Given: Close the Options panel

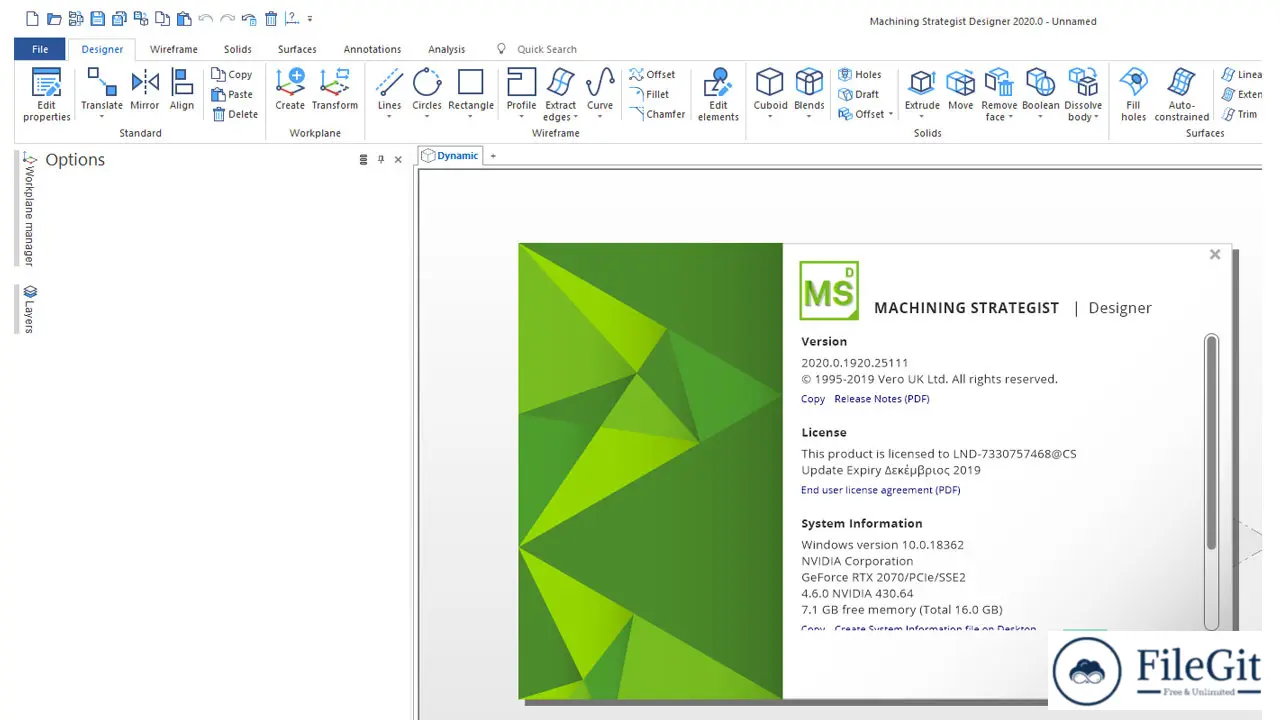Looking at the screenshot, I should click(x=398, y=160).
